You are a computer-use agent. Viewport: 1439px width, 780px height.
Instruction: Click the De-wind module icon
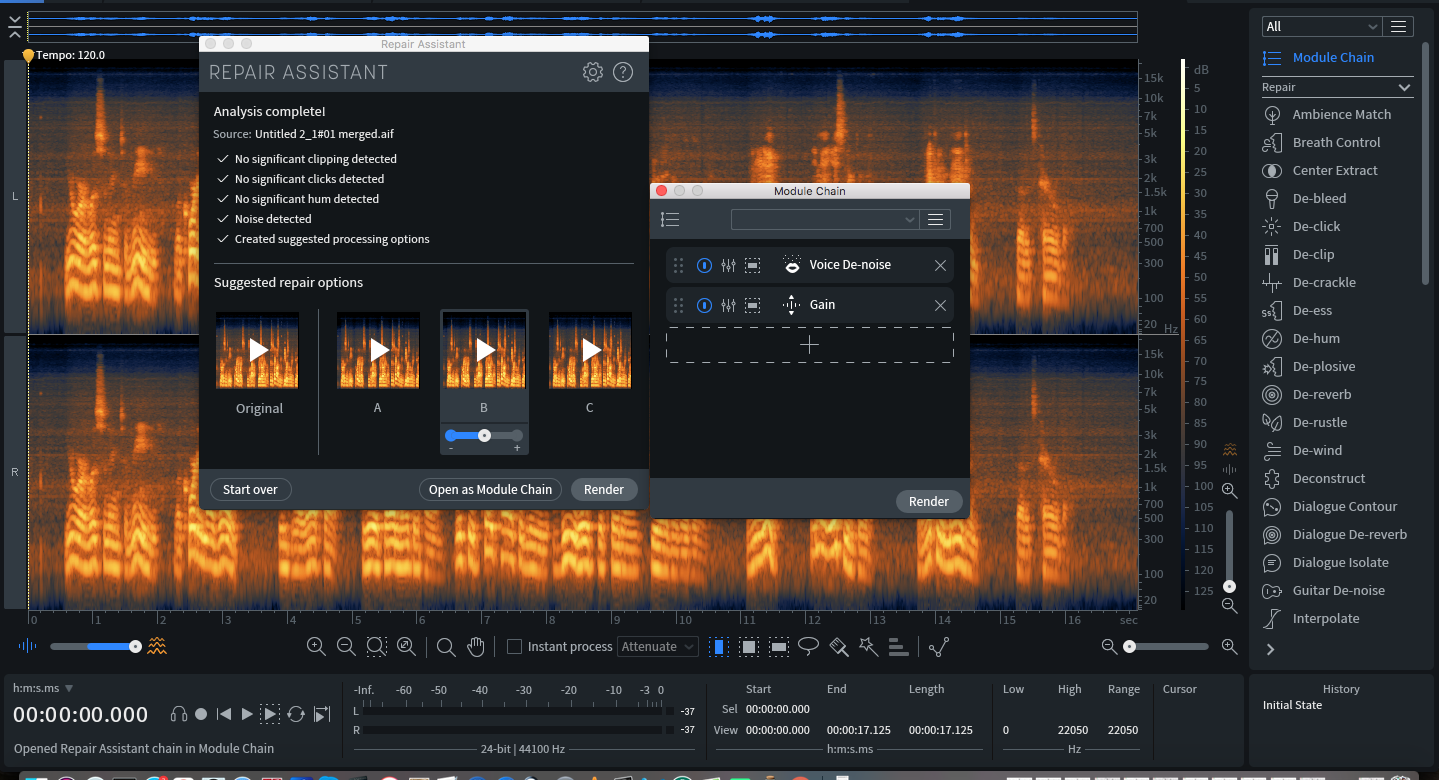click(x=1272, y=451)
